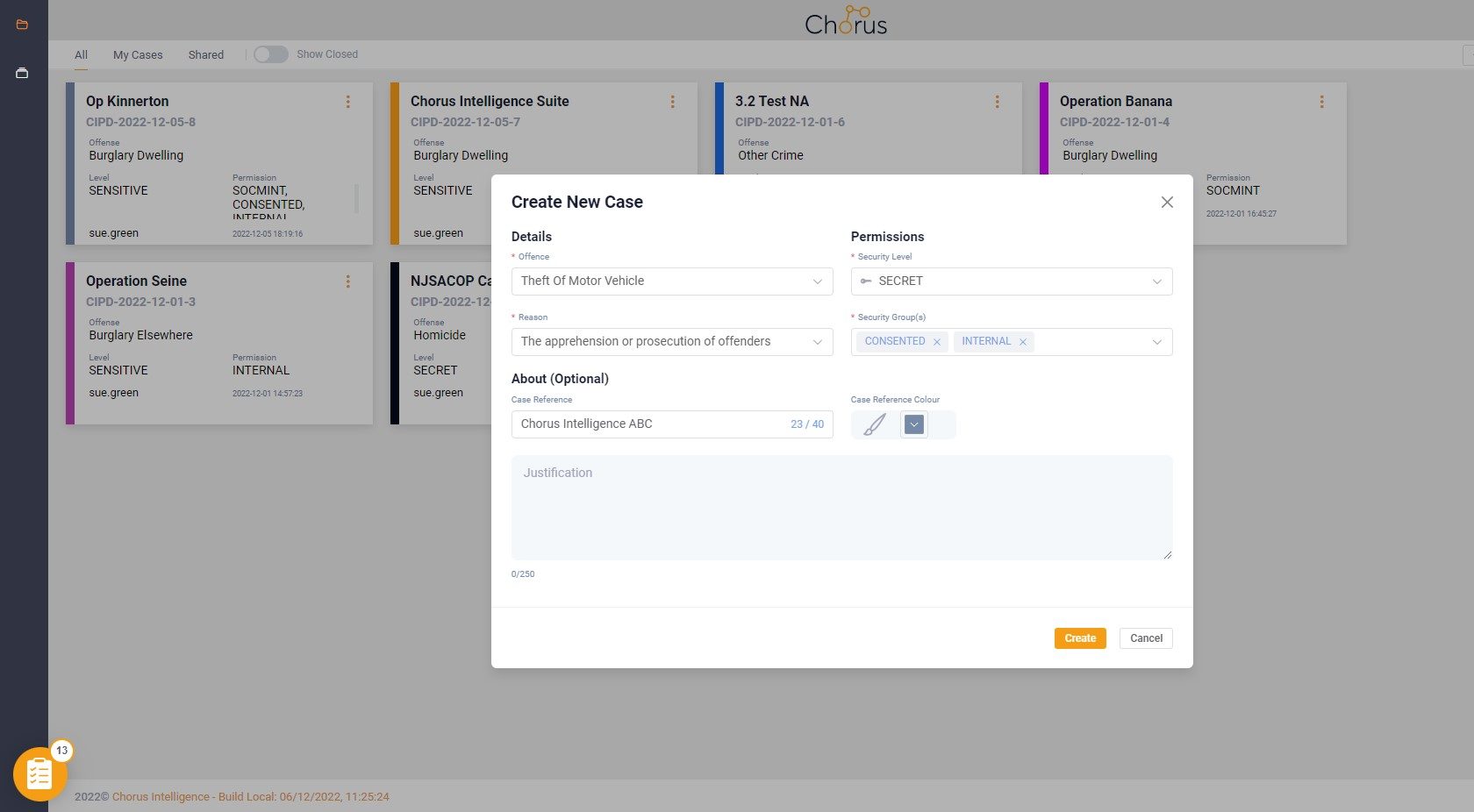1474x812 pixels.
Task: Close the Create New Case dialog
Action: pyautogui.click(x=1167, y=203)
